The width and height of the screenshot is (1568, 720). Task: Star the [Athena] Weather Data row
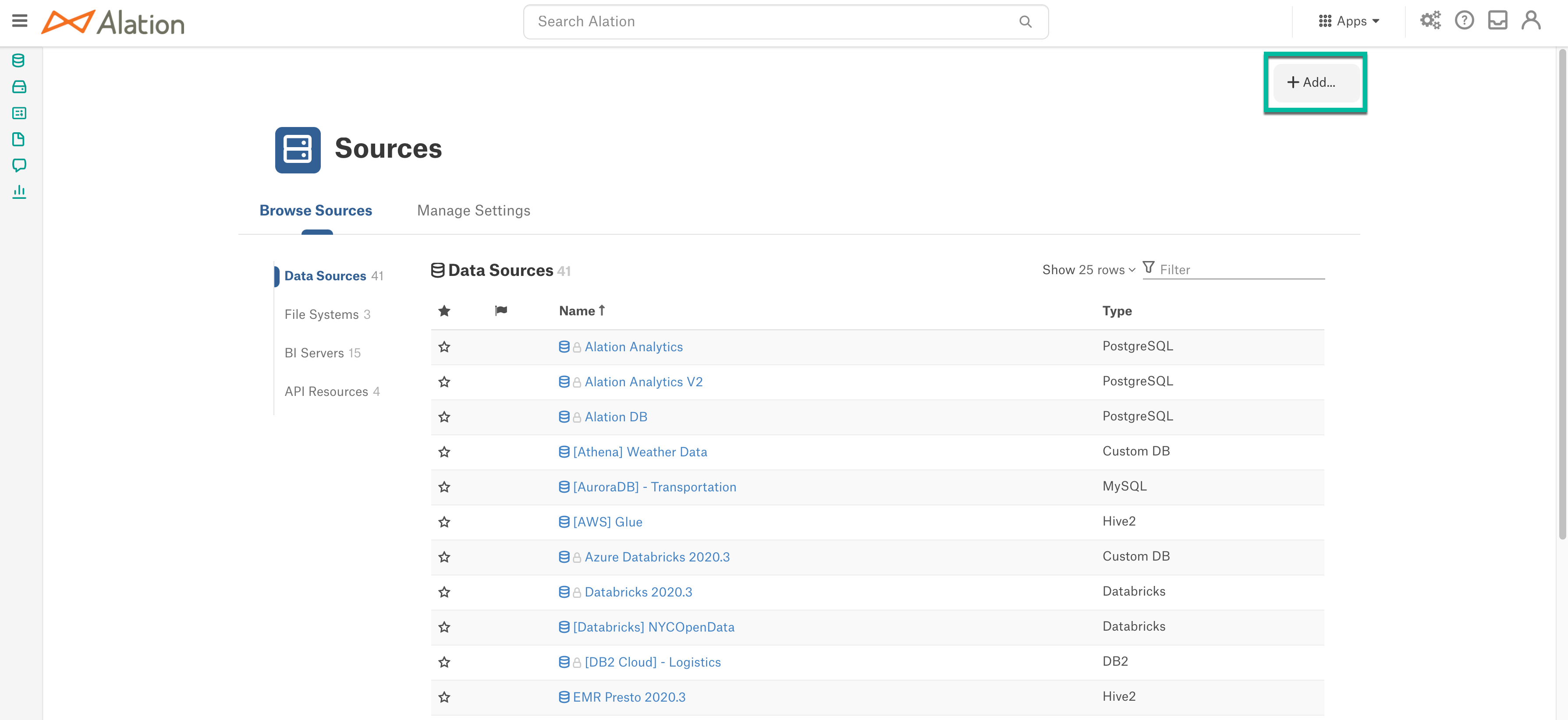pos(444,452)
